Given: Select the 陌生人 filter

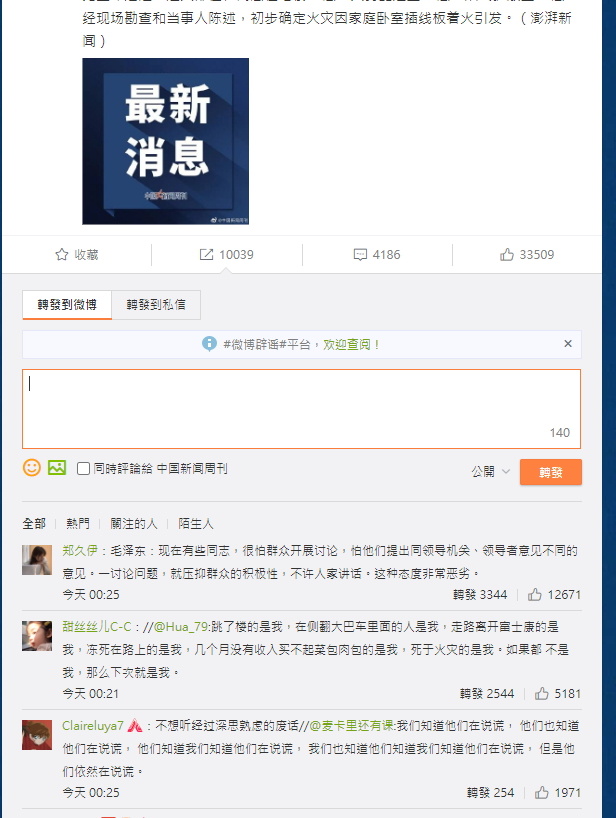Looking at the screenshot, I should [196, 523].
